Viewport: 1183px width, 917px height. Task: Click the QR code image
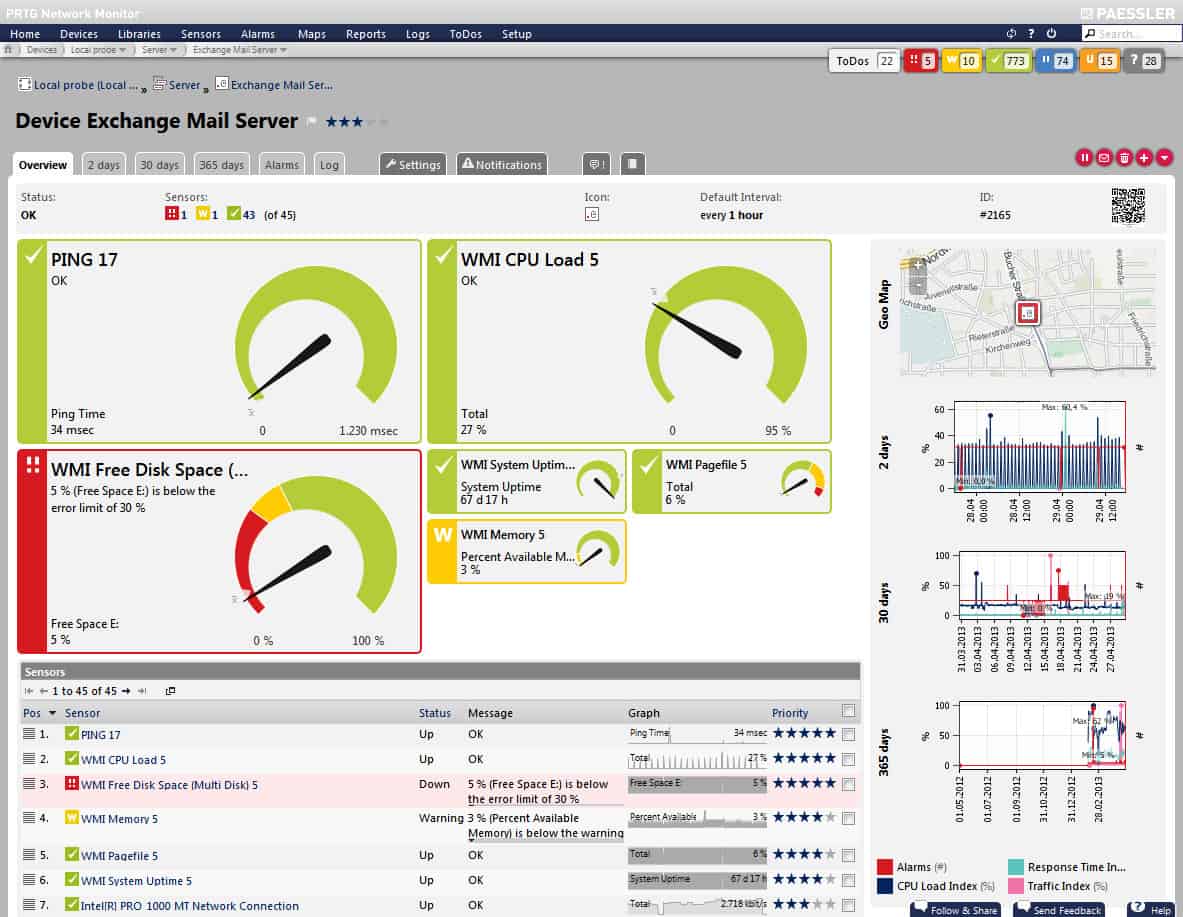tap(1128, 206)
